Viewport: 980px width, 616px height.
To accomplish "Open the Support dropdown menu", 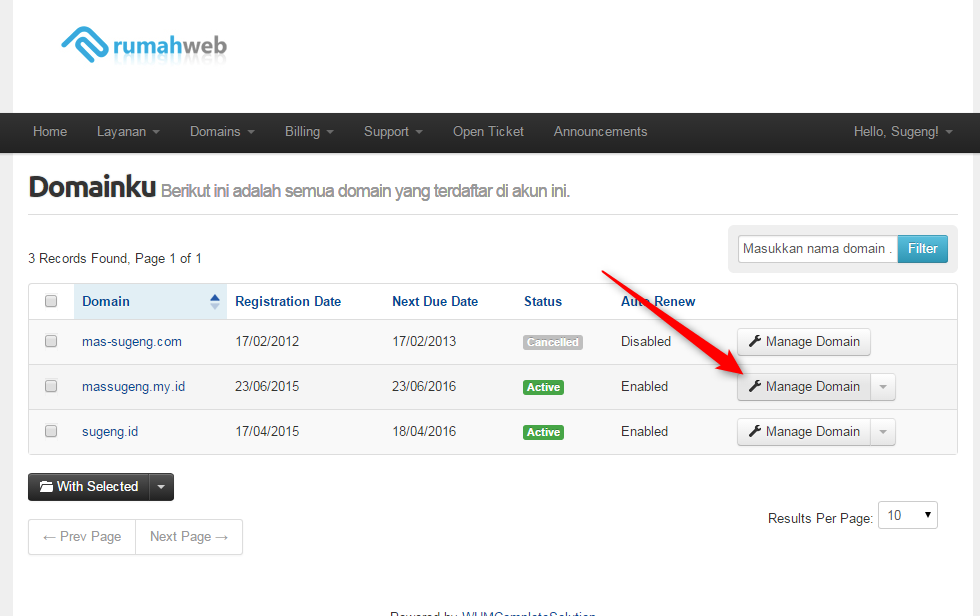I will click(x=393, y=132).
